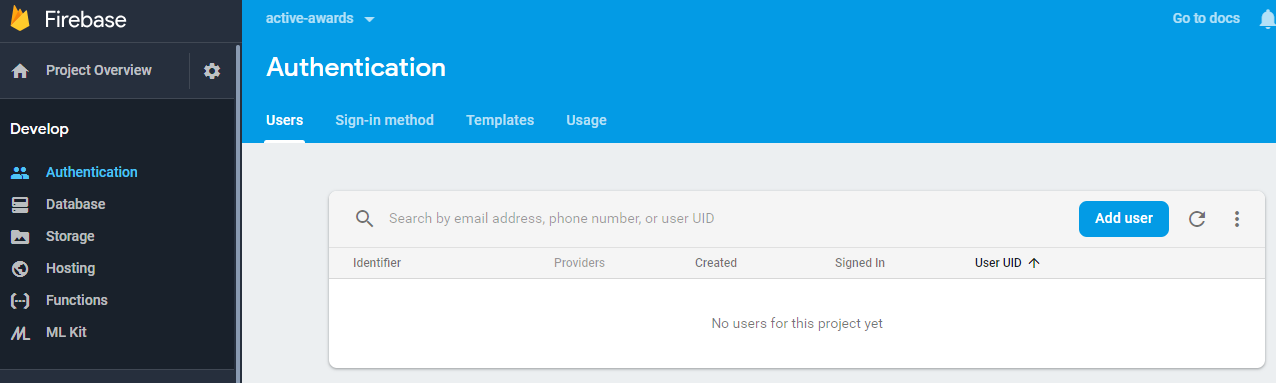Select Database in the sidebar
Screen dimensions: 1276x383
tap(75, 204)
